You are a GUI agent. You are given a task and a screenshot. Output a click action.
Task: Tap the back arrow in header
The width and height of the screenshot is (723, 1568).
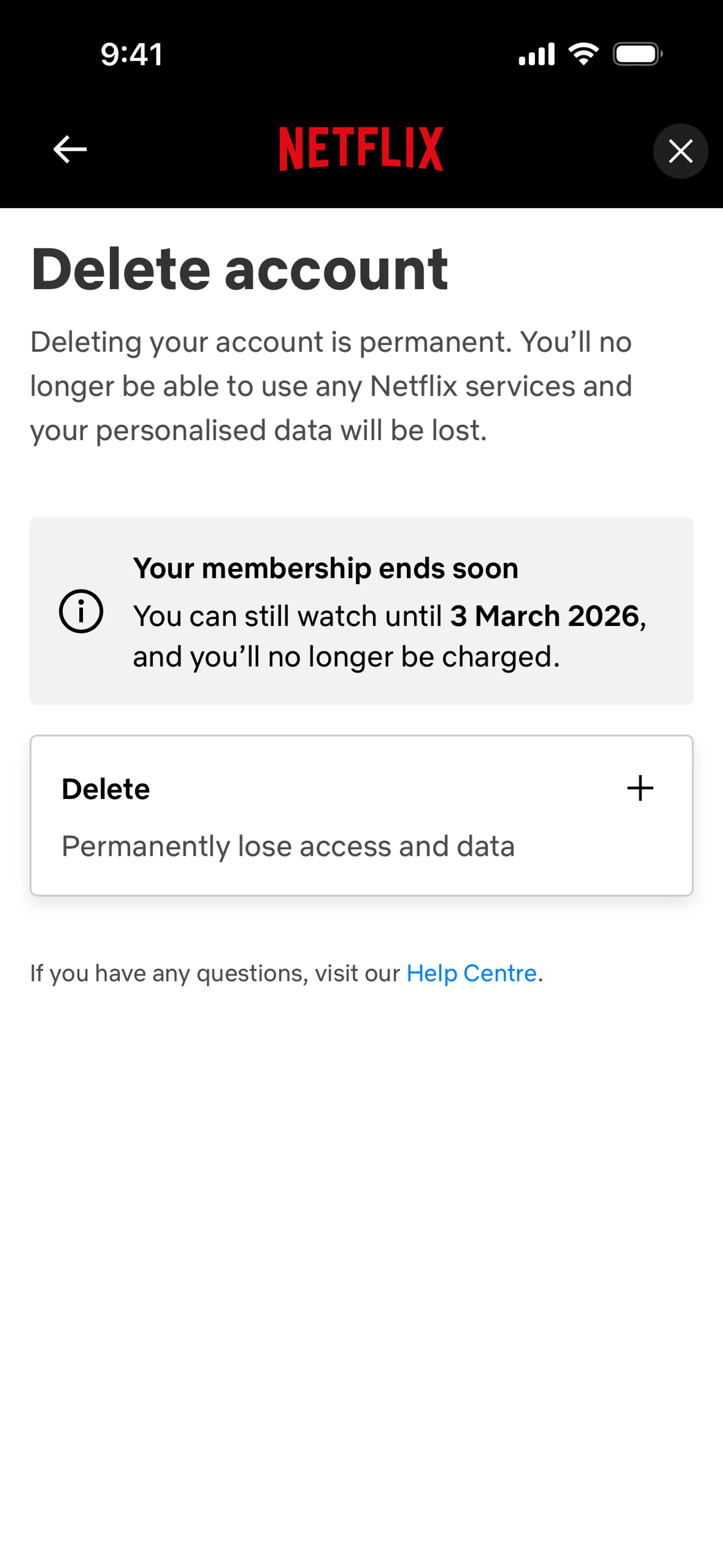point(70,150)
